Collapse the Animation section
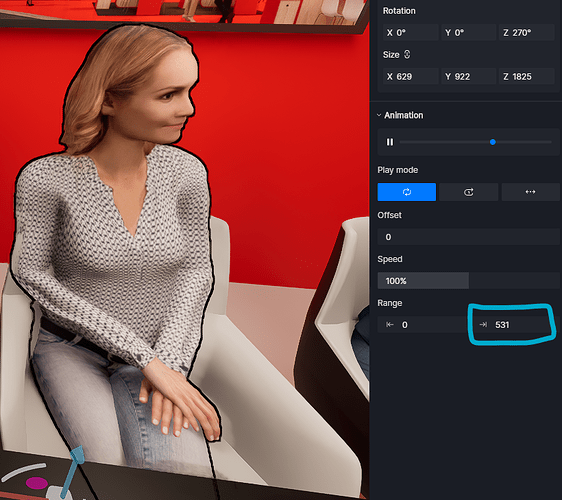The width and height of the screenshot is (562, 500). 379,115
